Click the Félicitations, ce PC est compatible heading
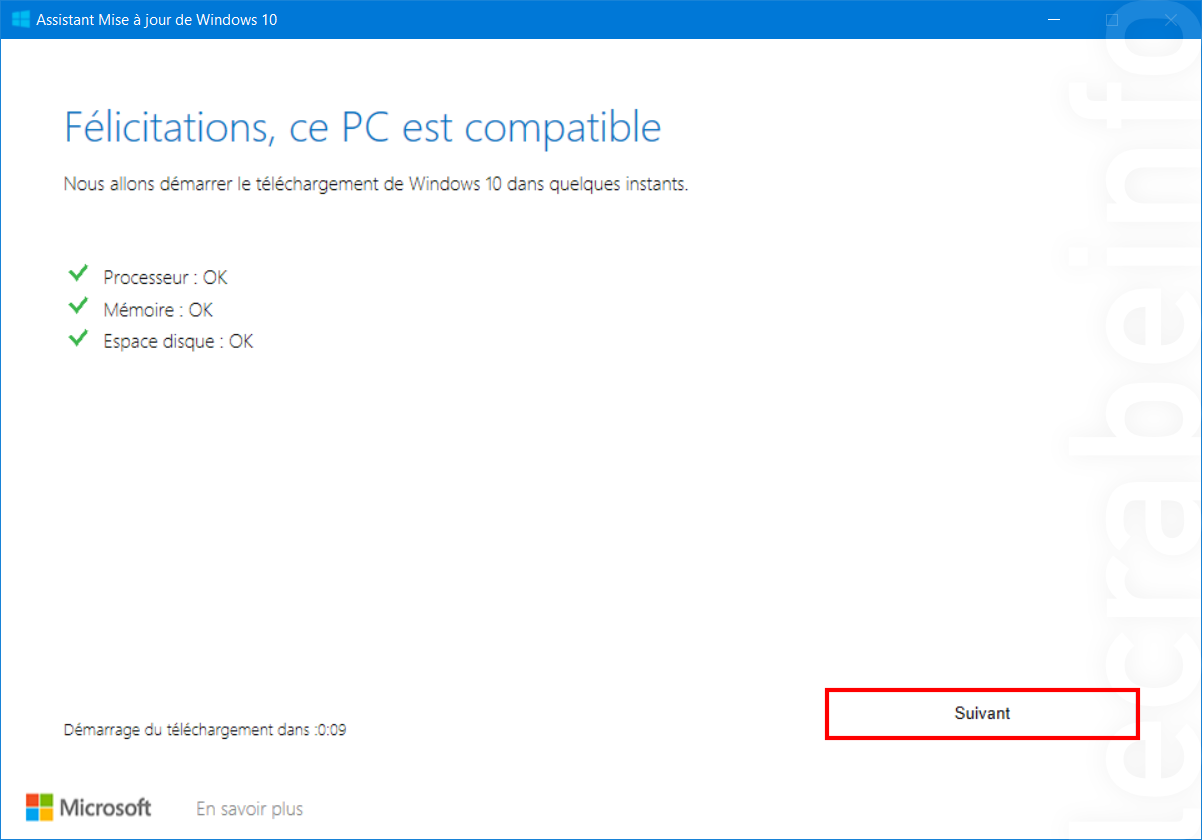 (362, 128)
